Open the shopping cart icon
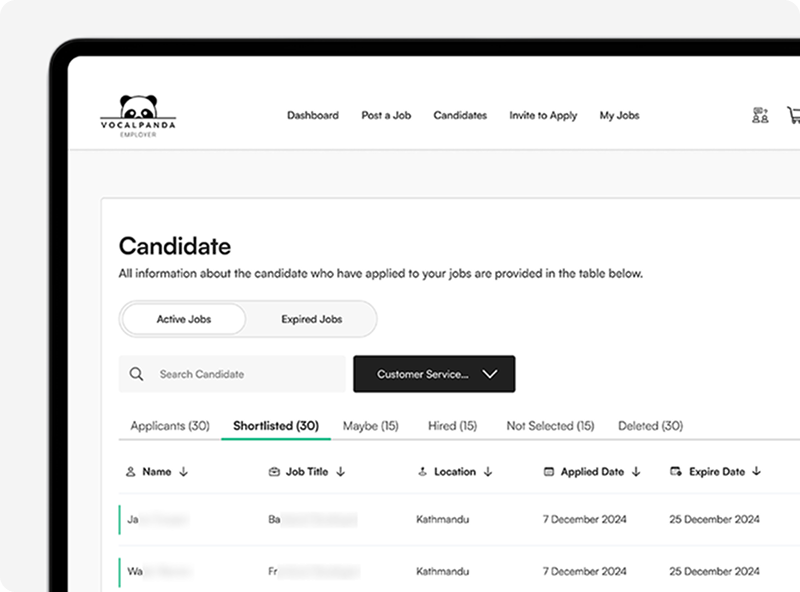 [794, 115]
